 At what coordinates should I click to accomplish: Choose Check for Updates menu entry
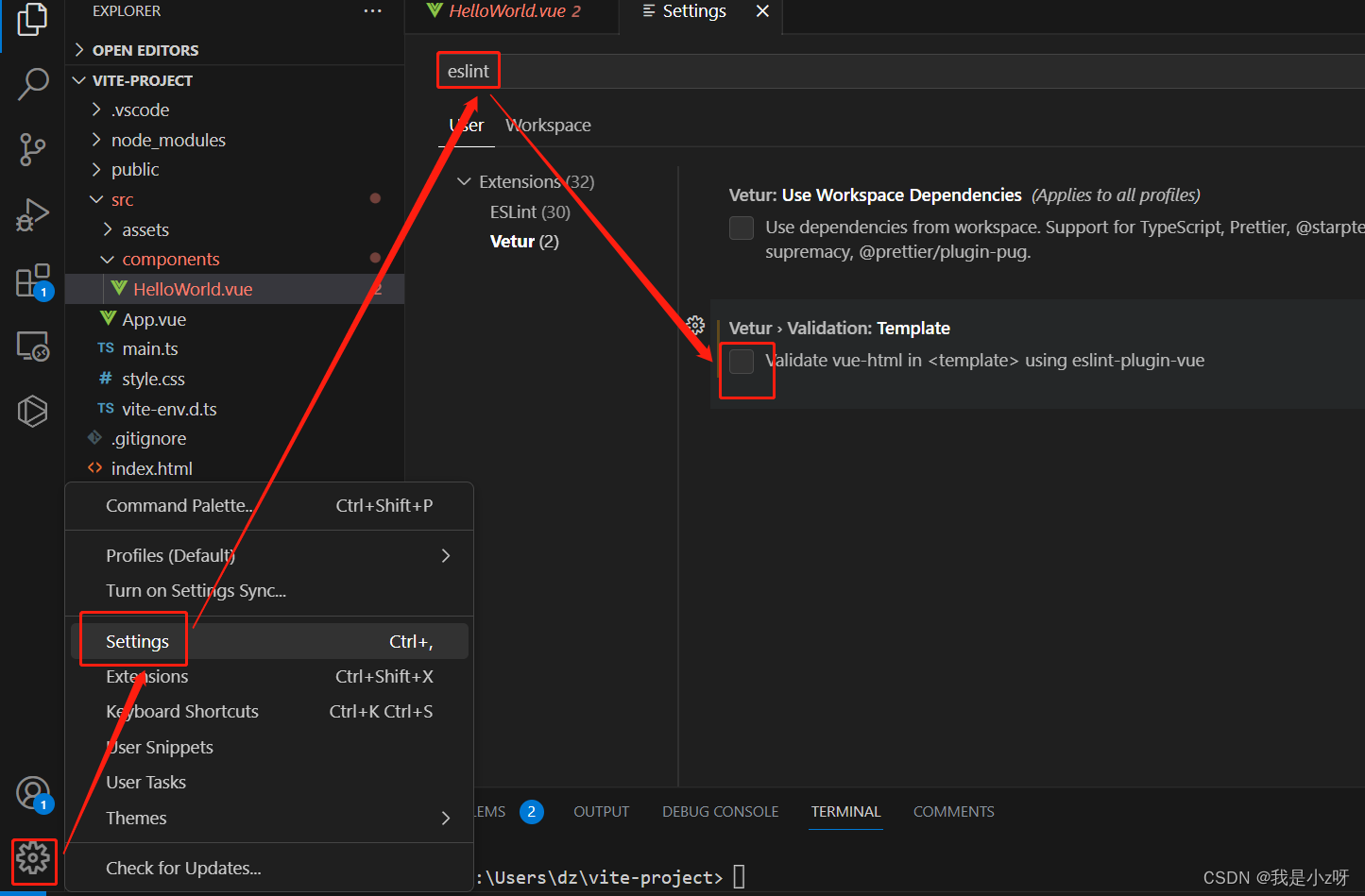(x=269, y=868)
